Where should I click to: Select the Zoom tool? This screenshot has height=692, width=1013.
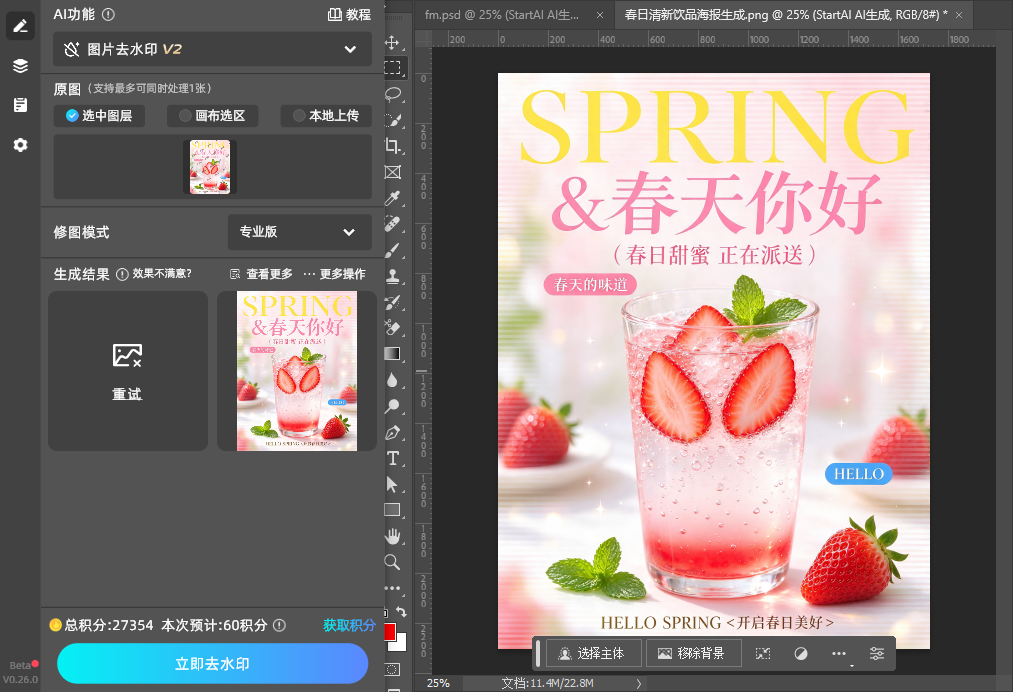(392, 561)
